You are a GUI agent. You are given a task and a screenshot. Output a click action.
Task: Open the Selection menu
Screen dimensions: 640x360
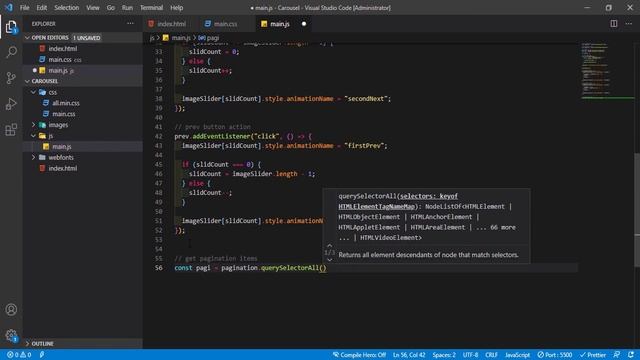tap(67, 8)
